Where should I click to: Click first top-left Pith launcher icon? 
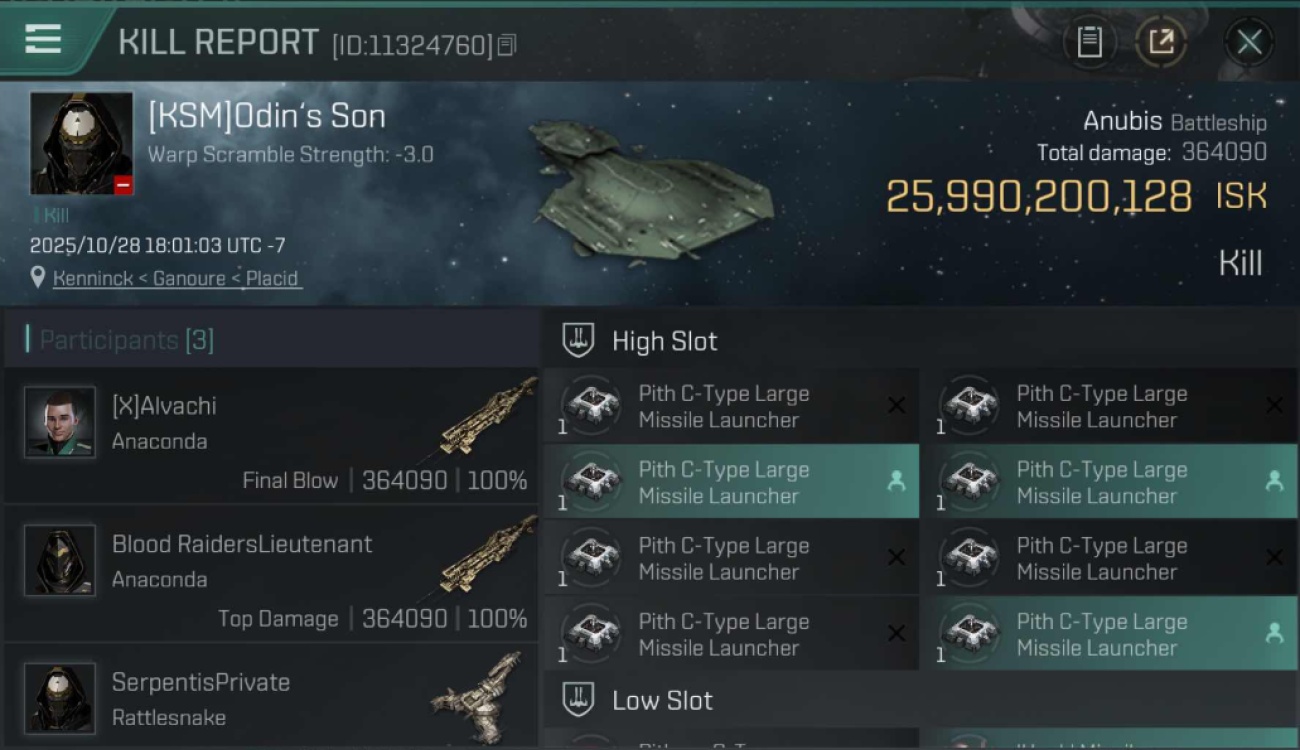coord(591,406)
